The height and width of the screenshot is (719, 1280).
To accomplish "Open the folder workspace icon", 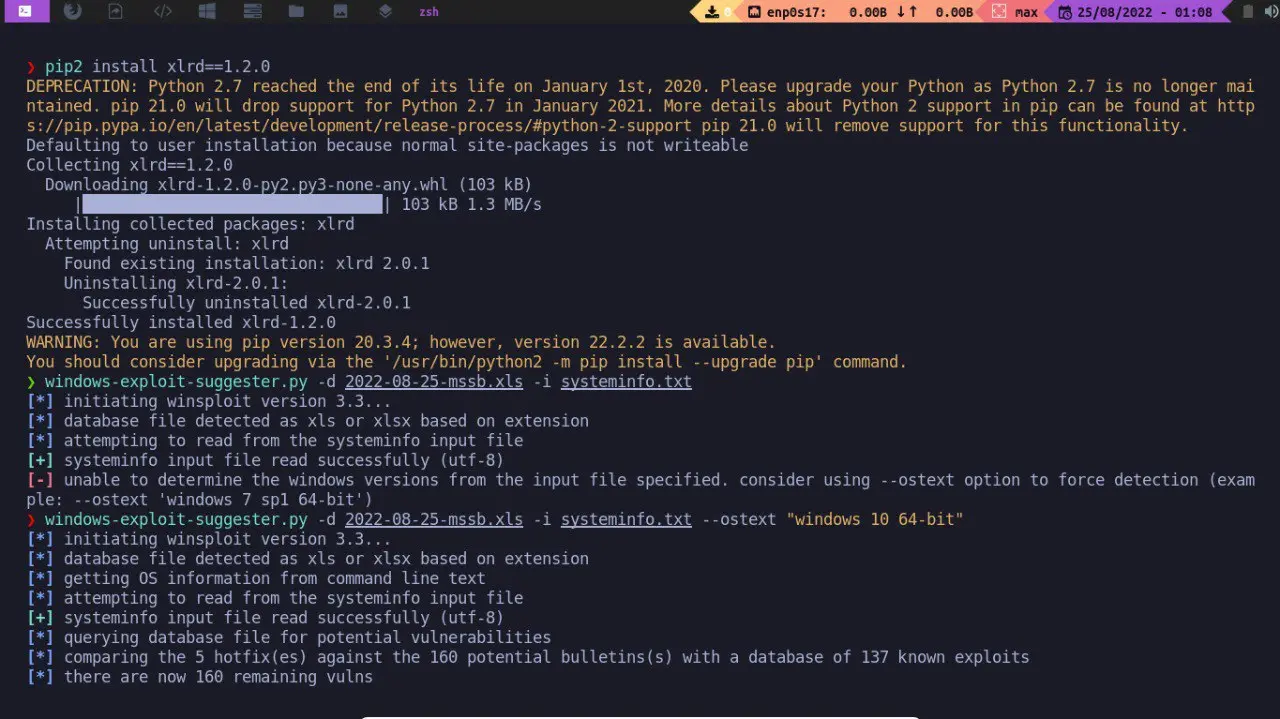I will [296, 12].
